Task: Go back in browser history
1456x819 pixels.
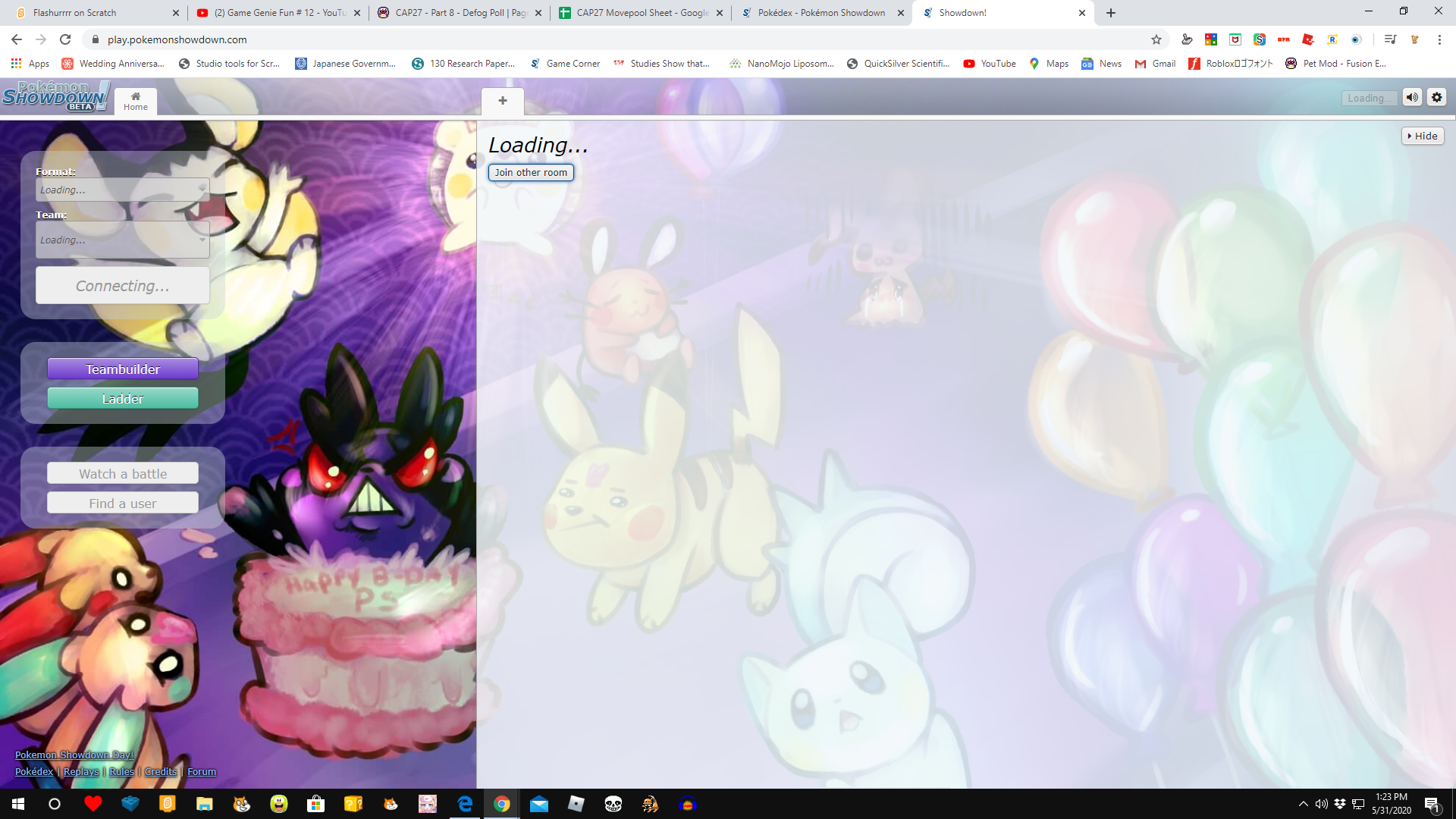Action: 17,39
